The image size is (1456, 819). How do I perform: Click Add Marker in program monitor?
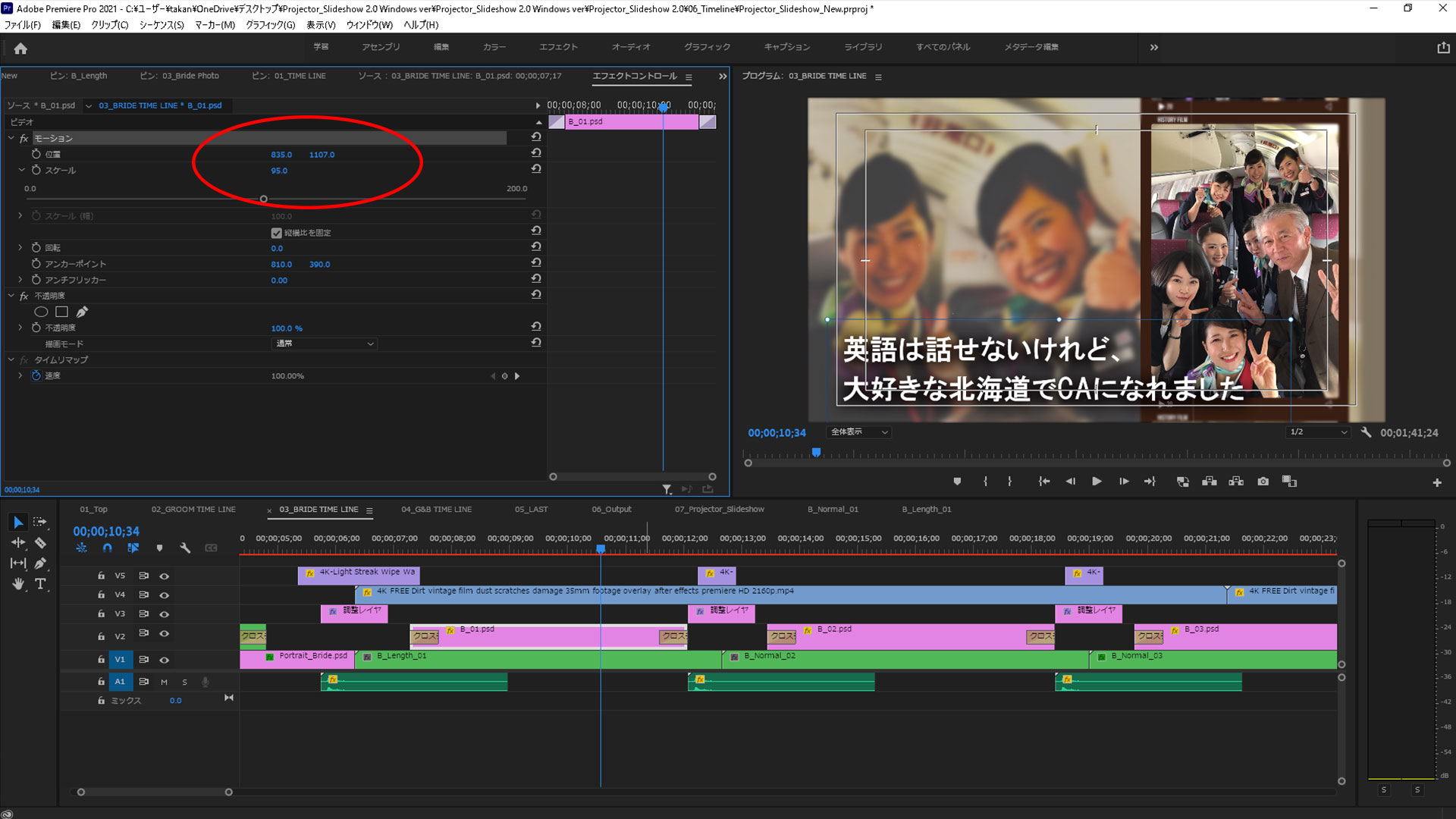[x=957, y=482]
